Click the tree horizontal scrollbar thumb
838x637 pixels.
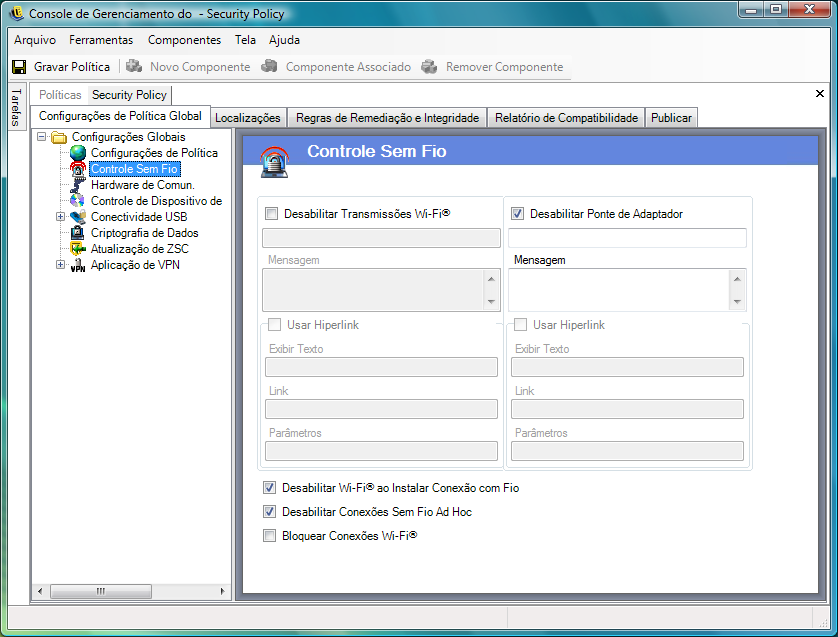[x=101, y=591]
